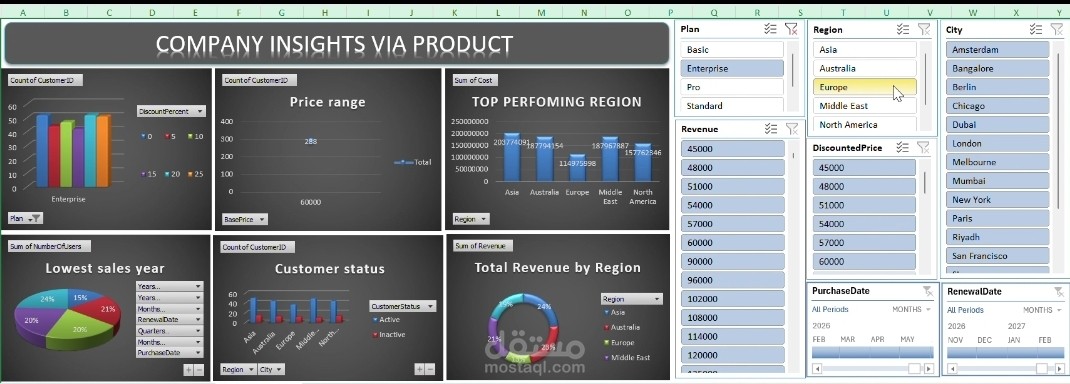Screen dimensions: 1070x384
Task: Click Count of CustomerID button on Price range
Action: 259,80
